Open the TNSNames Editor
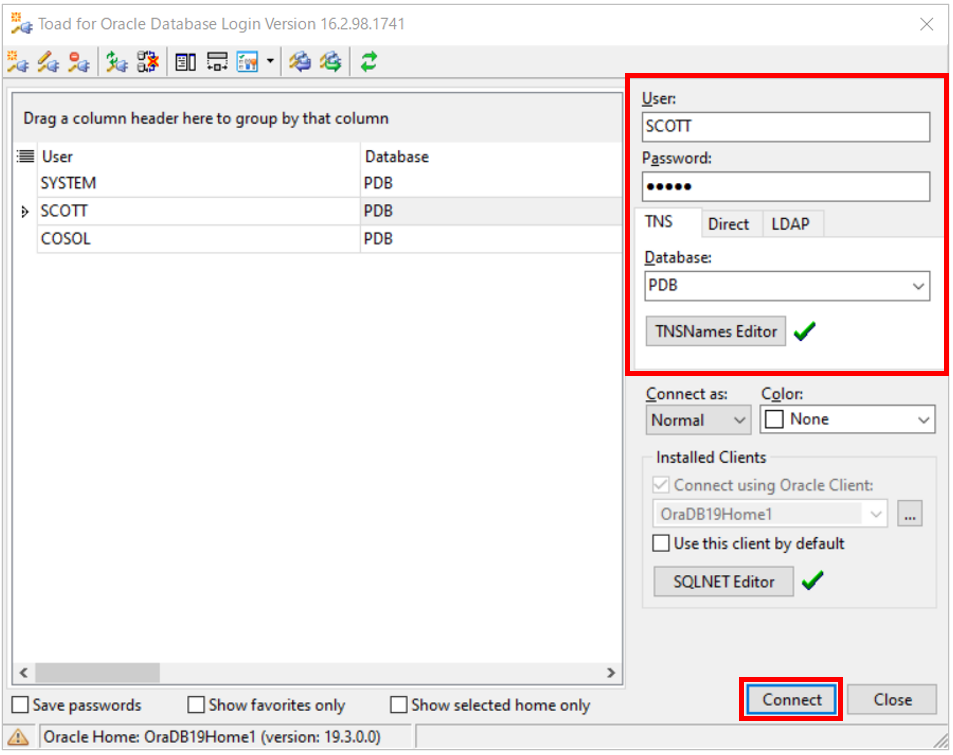953x755 pixels. 715,331
